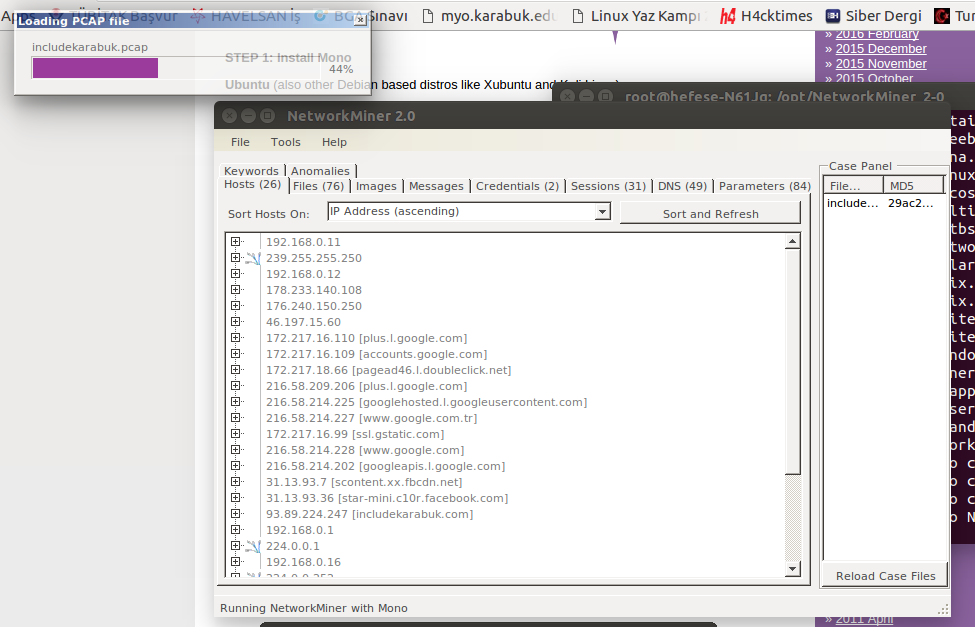The width and height of the screenshot is (975, 627).
Task: Switch to the Keywords tab
Action: point(251,170)
